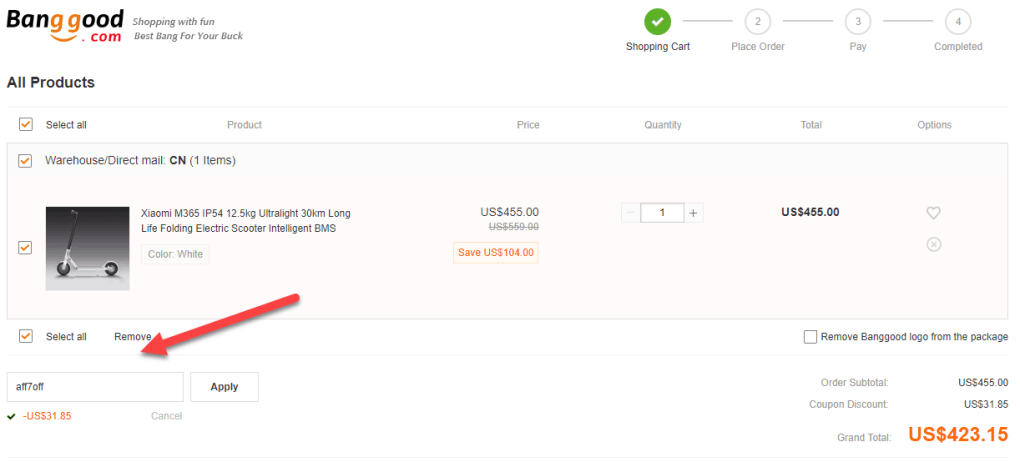Add scooter to wishlist heart icon
Viewport: 1020px width, 462px height.
[933, 213]
